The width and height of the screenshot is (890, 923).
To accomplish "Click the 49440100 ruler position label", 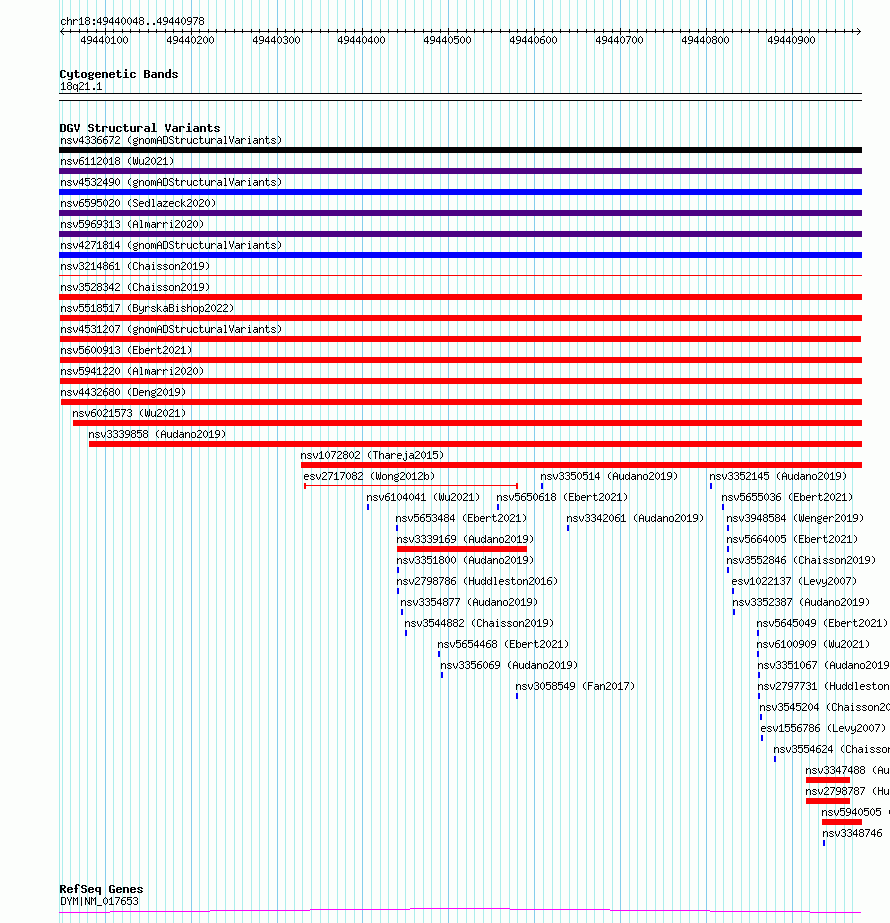I will (x=104, y=41).
